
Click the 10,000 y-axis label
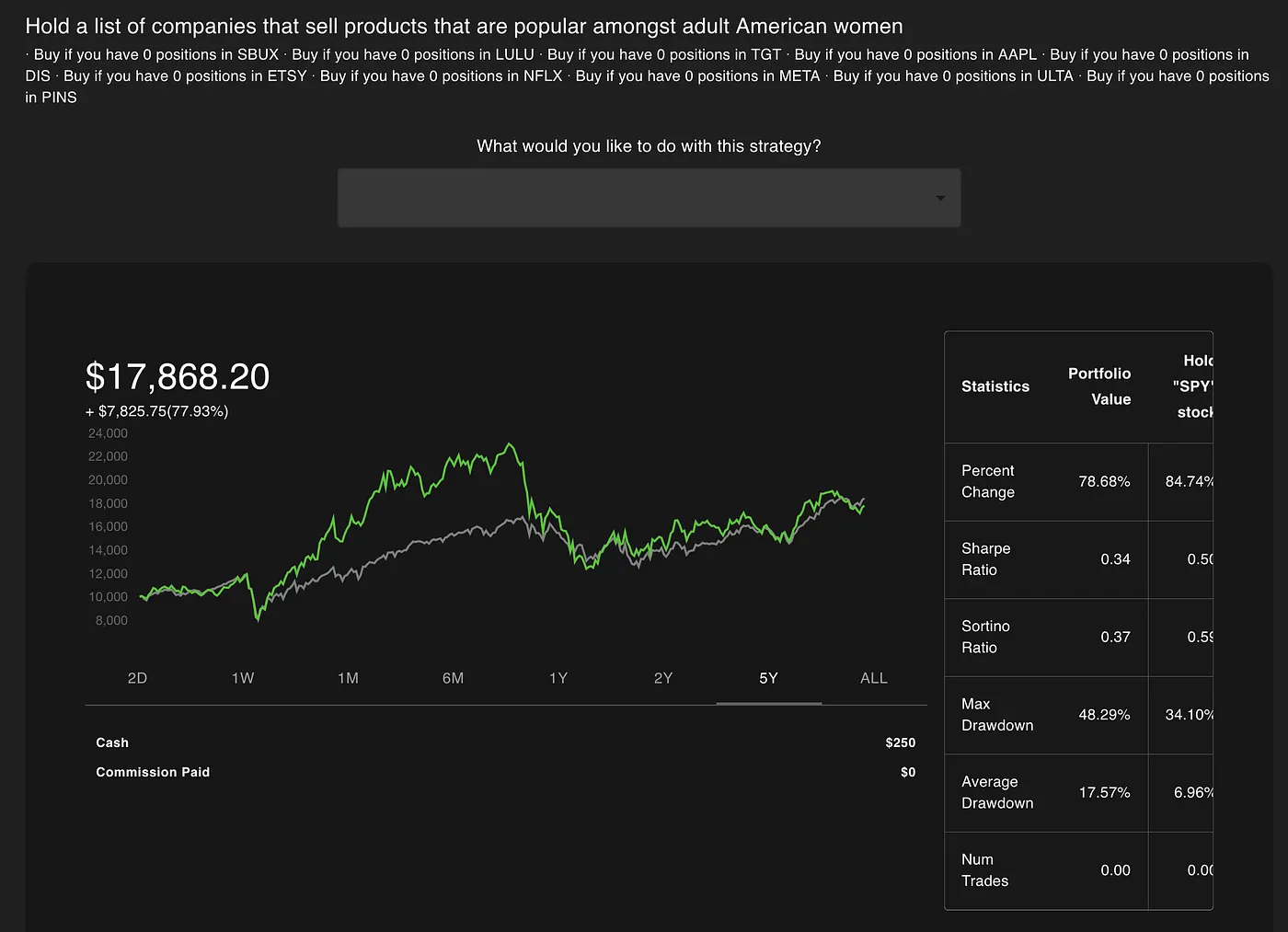click(x=108, y=597)
